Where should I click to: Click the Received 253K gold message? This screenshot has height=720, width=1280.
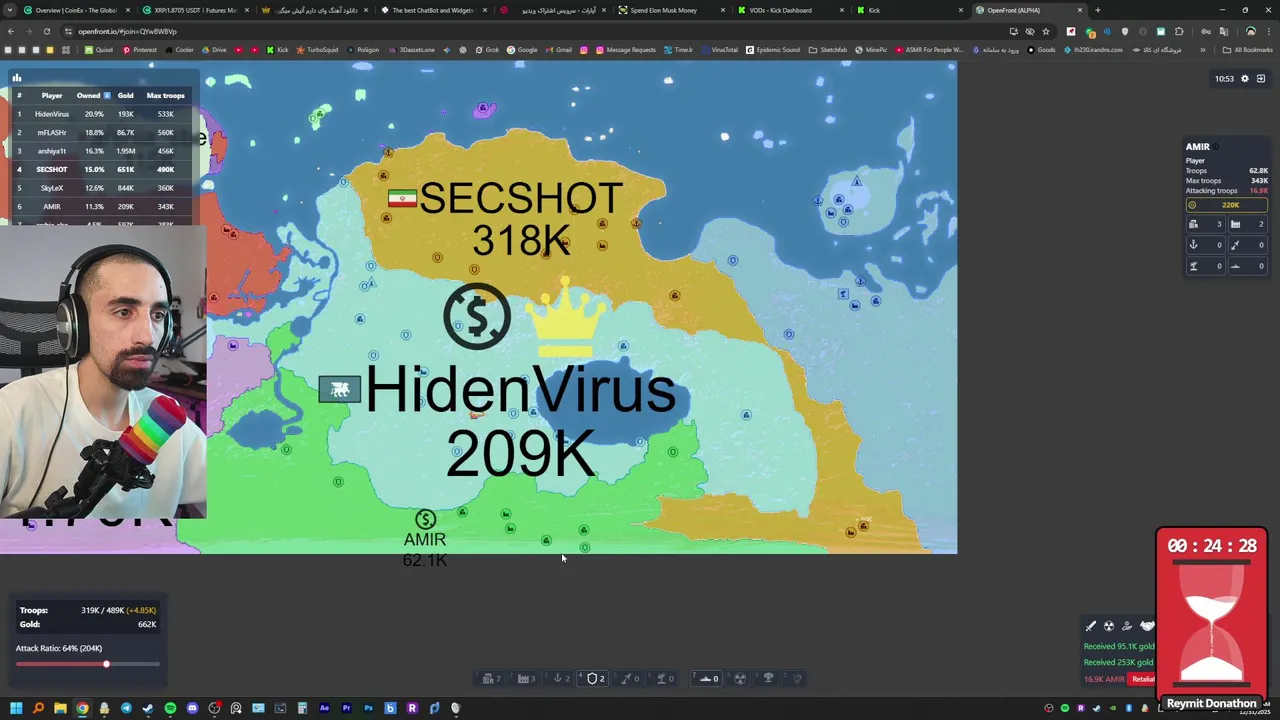(1118, 662)
